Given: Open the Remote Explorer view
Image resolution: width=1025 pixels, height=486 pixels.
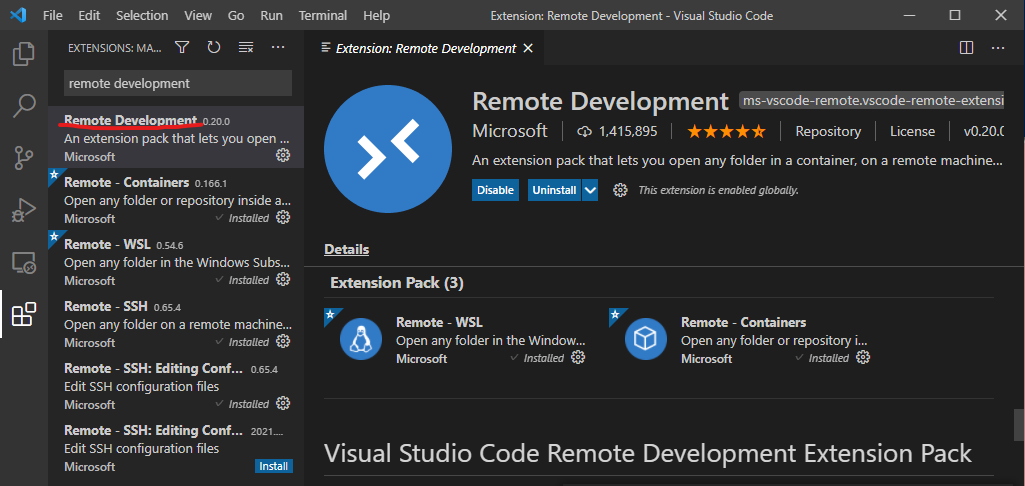Looking at the screenshot, I should 24,263.
